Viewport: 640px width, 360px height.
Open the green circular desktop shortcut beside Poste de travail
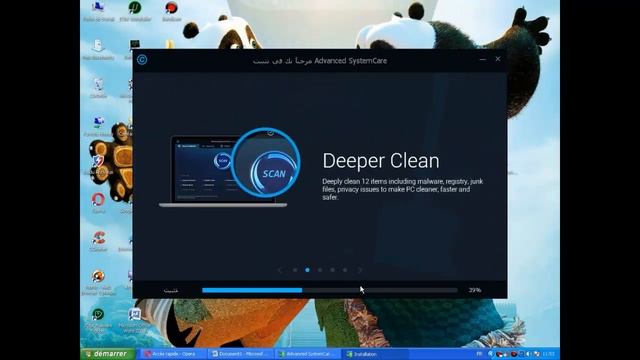coord(135,11)
